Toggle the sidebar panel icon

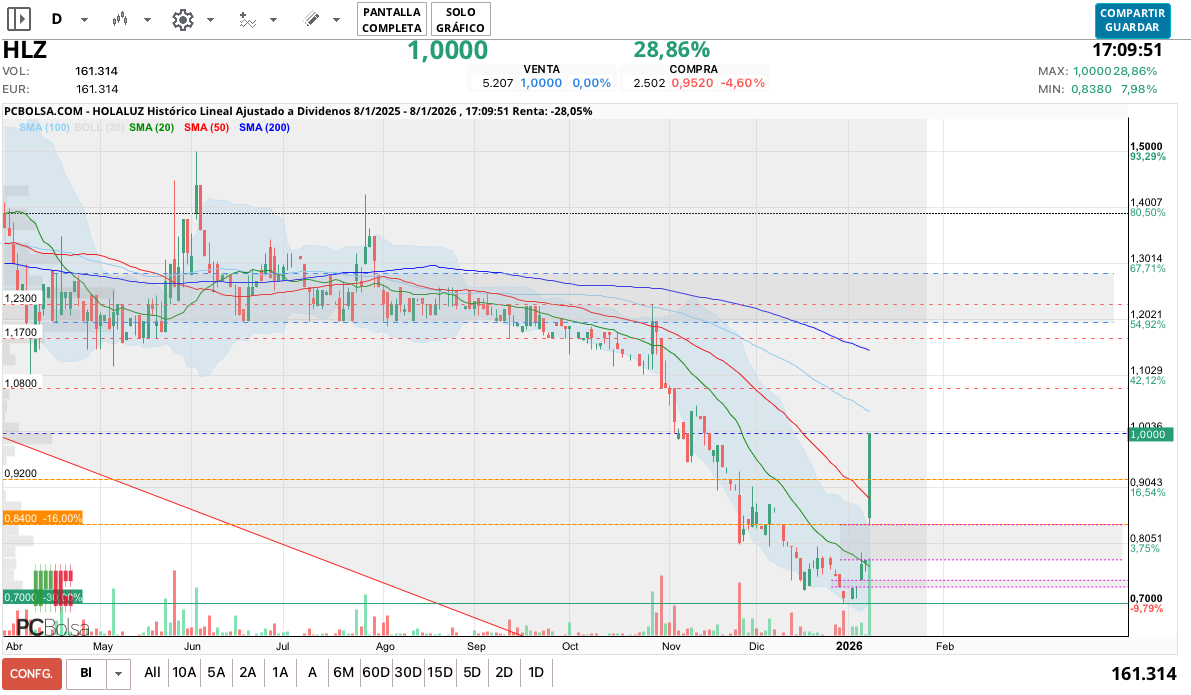coord(19,19)
